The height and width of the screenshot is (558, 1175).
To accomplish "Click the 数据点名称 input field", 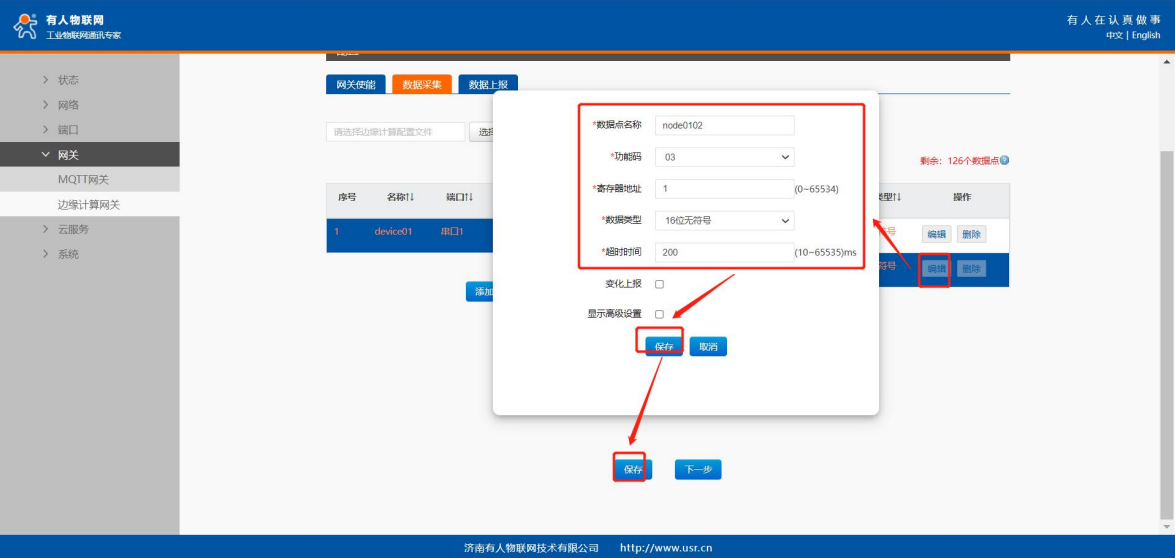I will pyautogui.click(x=724, y=125).
